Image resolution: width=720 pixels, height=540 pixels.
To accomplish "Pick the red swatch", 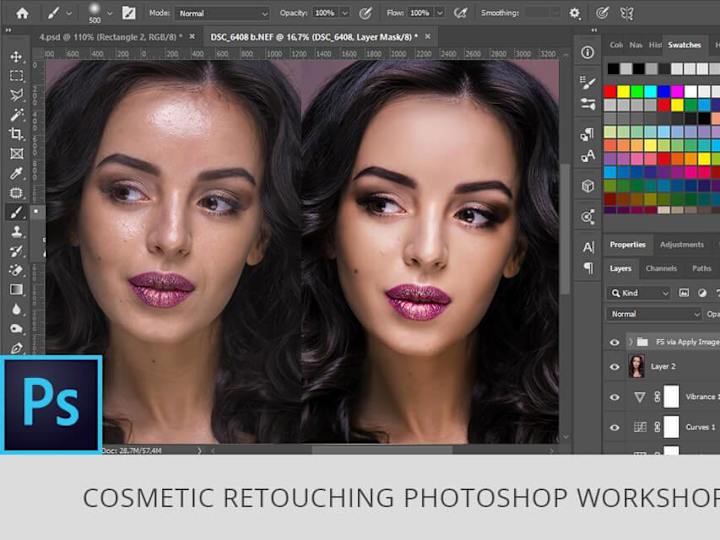I will click(610, 91).
